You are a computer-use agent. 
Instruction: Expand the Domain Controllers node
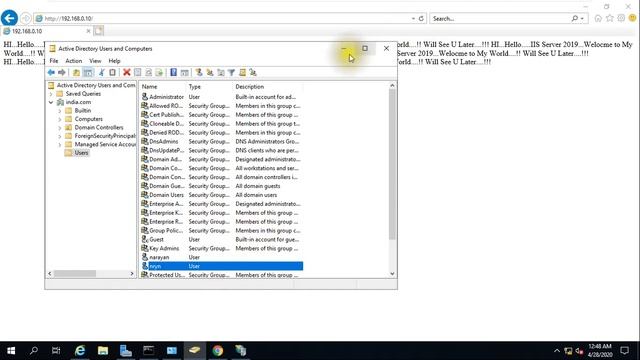[x=60, y=128]
